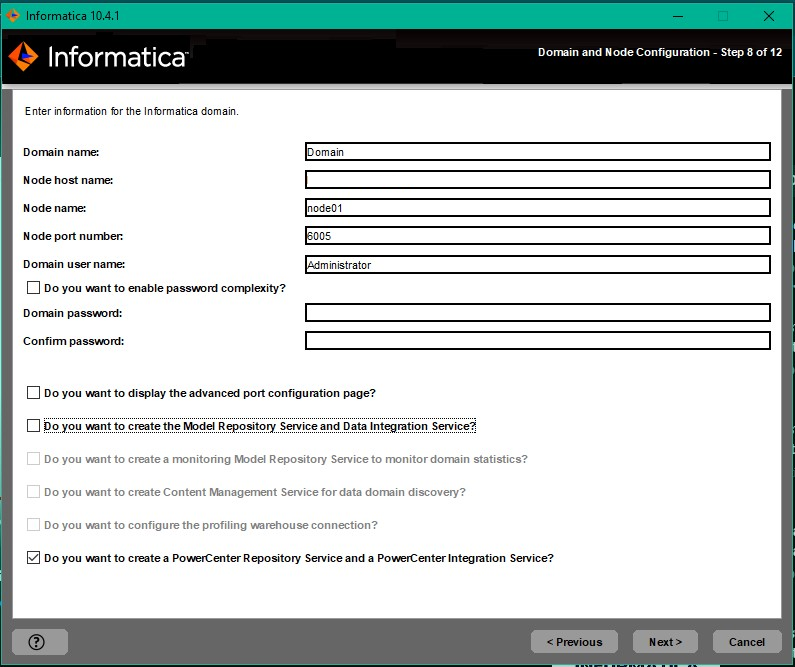Focus the Domain name field

click(x=537, y=152)
